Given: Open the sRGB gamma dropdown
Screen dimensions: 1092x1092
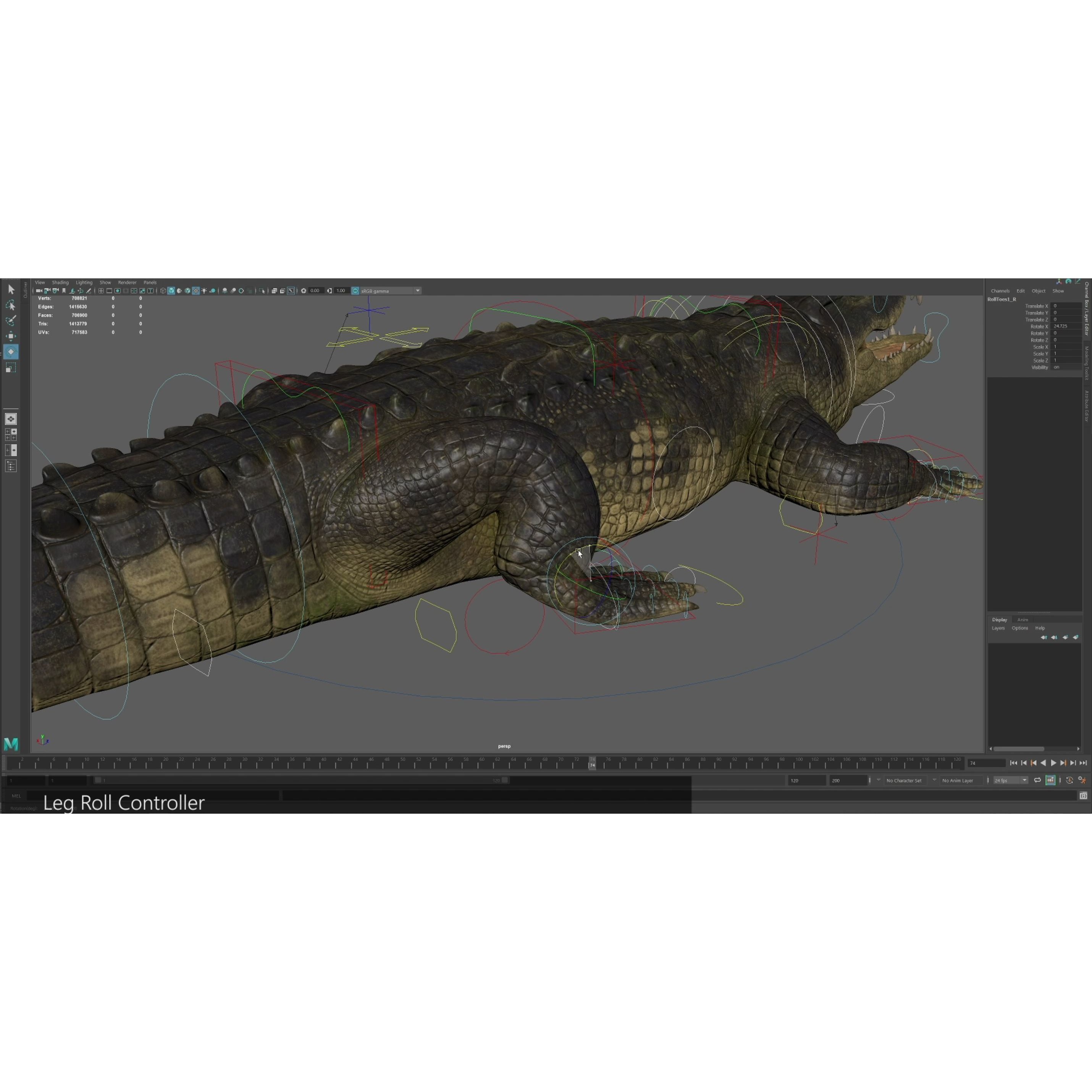Looking at the screenshot, I should (x=391, y=291).
